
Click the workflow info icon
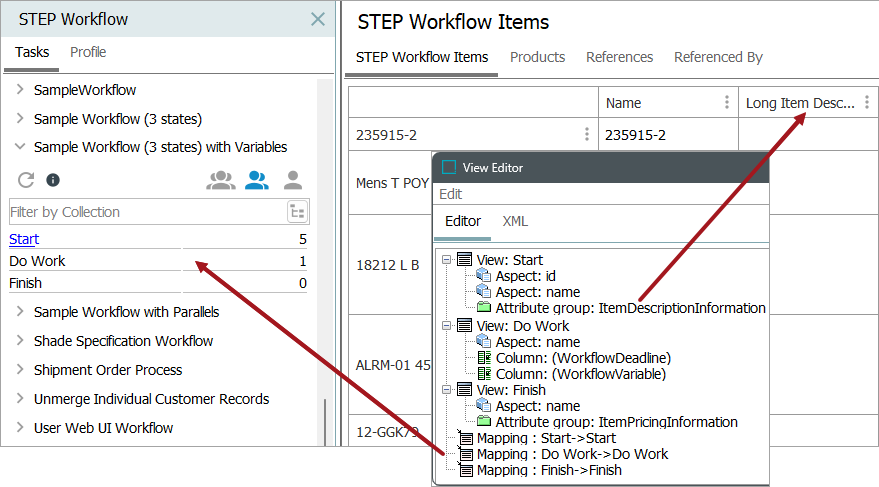pos(53,180)
